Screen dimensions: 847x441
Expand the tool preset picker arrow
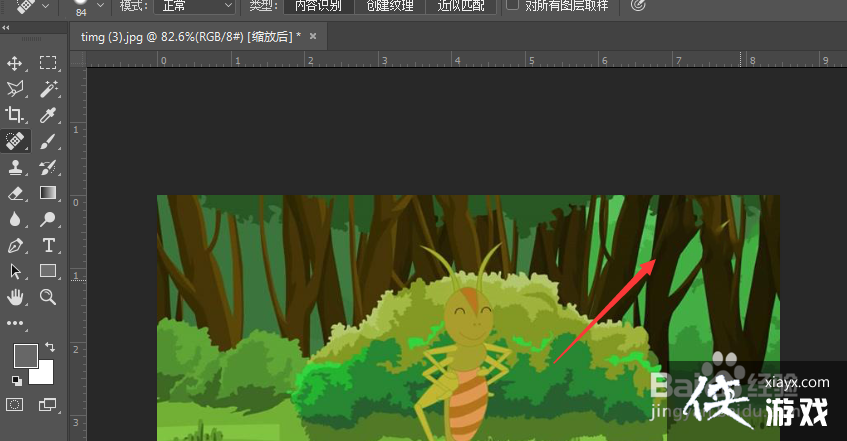click(46, 6)
